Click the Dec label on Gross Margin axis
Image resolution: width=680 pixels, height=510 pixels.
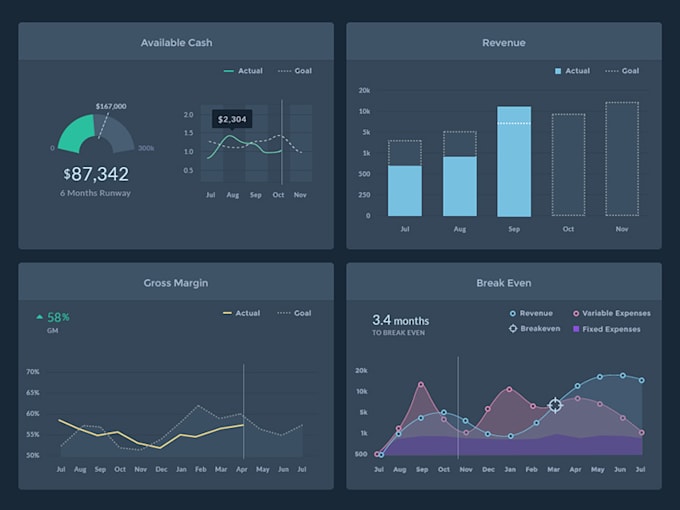[x=161, y=469]
